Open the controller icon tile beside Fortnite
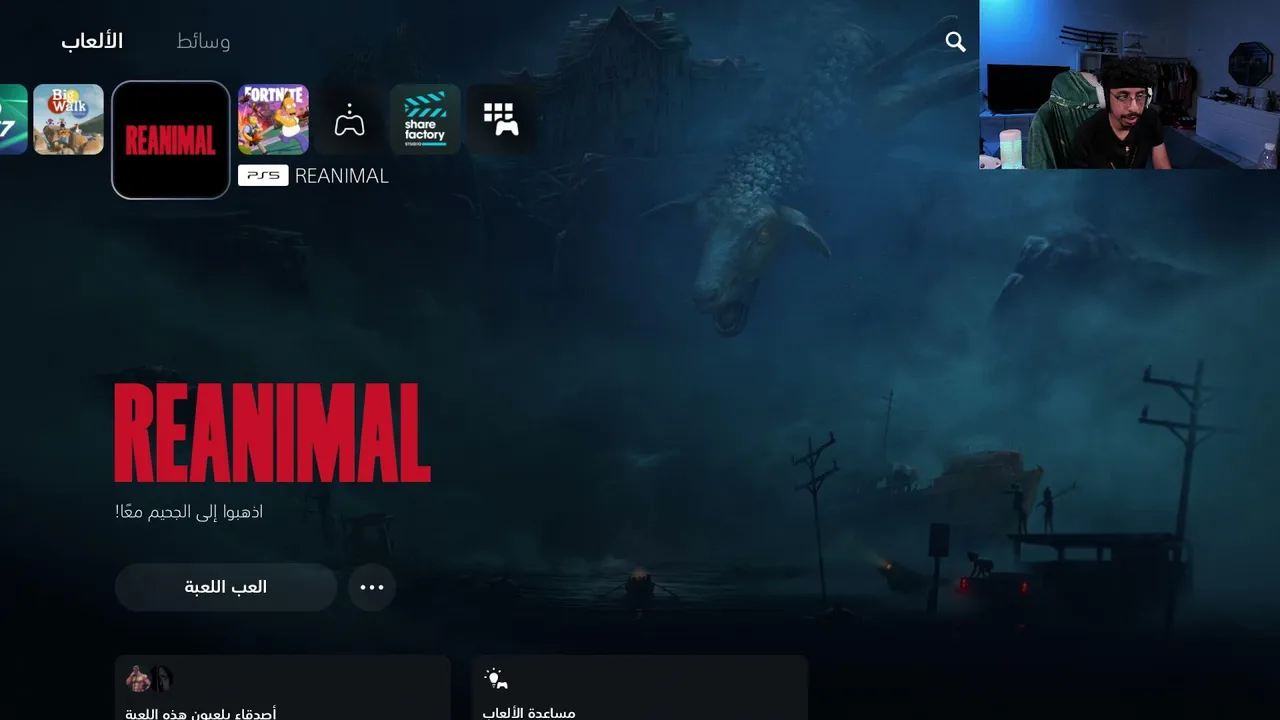Image resolution: width=1280 pixels, height=720 pixels. point(349,119)
